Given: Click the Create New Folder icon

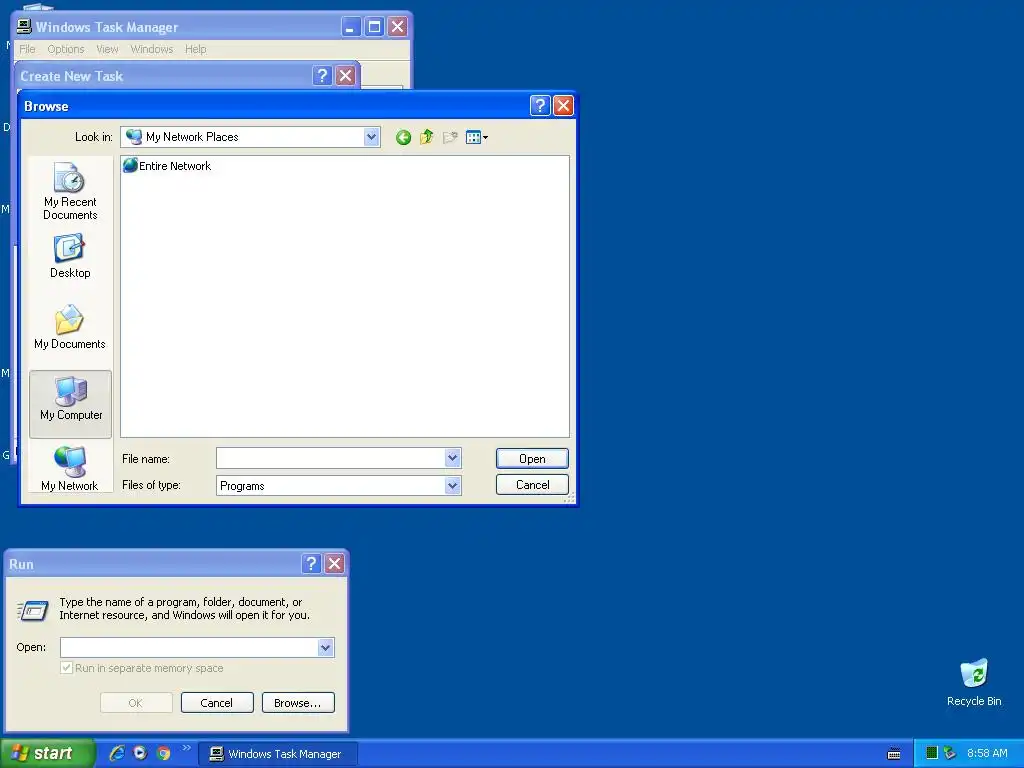Looking at the screenshot, I should tap(450, 137).
